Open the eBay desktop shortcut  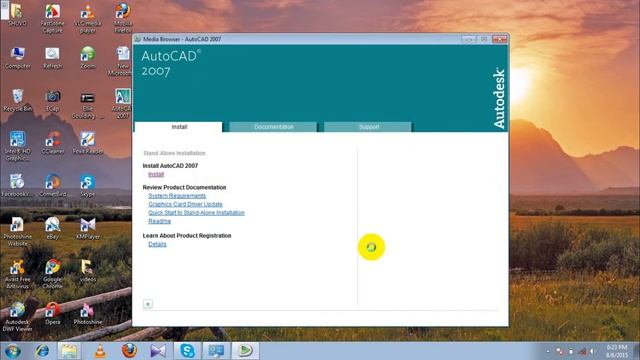click(52, 228)
